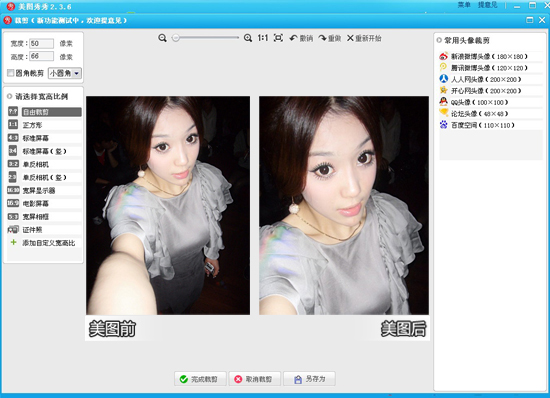Click the zoom in magnifier icon
The width and height of the screenshot is (550, 398).
point(248,38)
